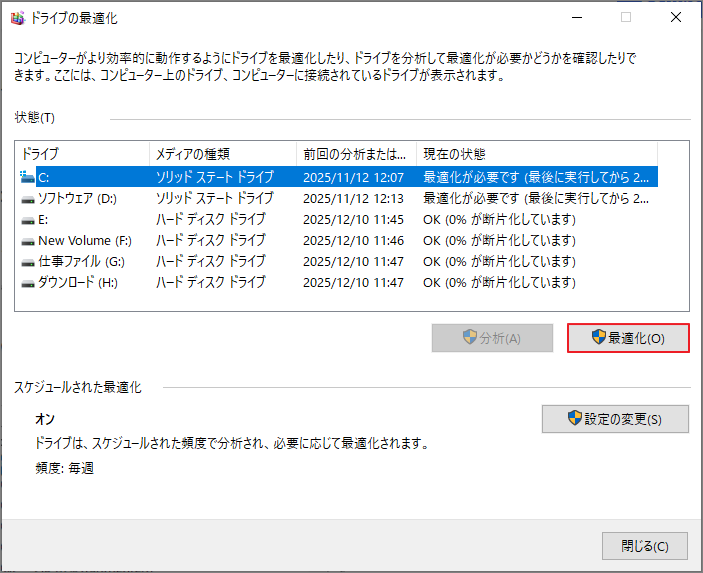Select the ダウンロード (H:) row
Viewport: 703px width, 573px height.
point(338,282)
